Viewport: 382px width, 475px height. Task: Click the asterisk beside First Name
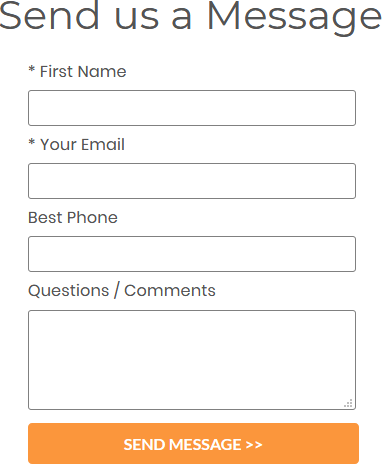(x=32, y=69)
